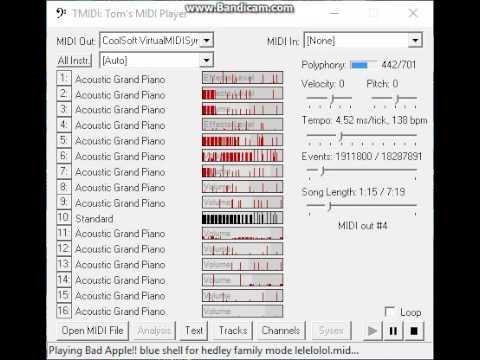Image resolution: width=480 pixels, height=360 pixels.
Task: Click the Play button icon
Action: (373, 331)
